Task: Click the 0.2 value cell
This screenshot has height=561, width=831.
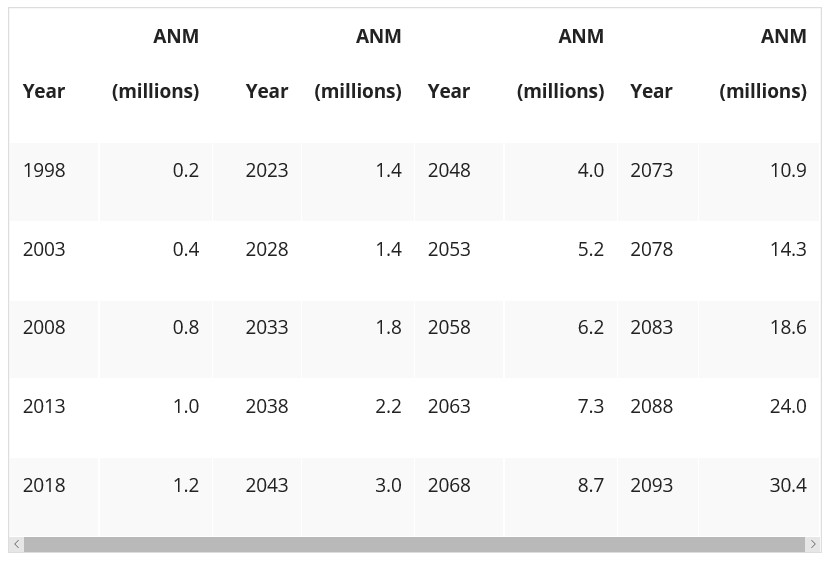Action: click(x=186, y=171)
